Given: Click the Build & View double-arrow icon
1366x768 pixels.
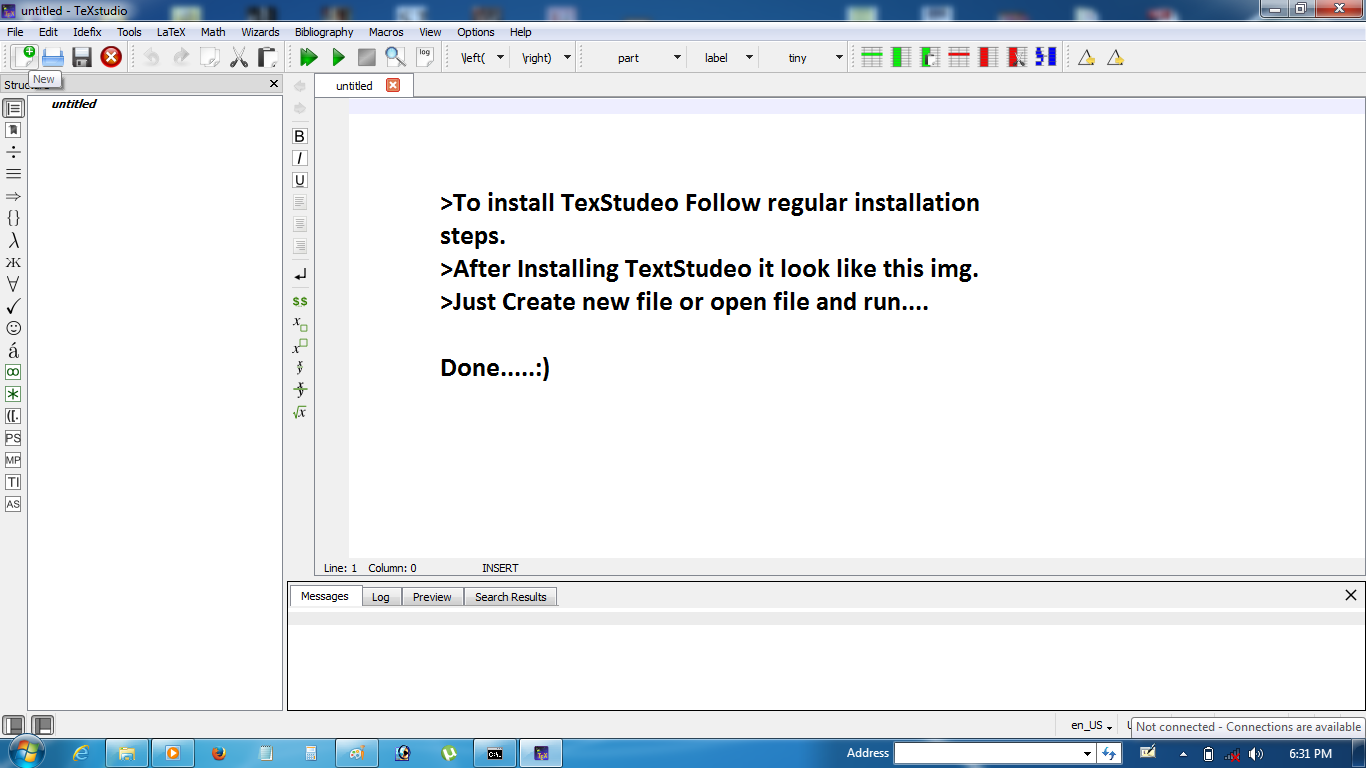Looking at the screenshot, I should [308, 57].
